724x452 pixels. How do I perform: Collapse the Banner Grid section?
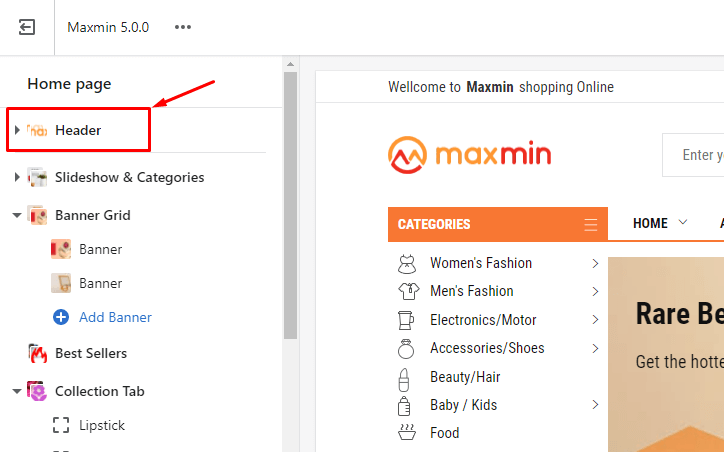17,215
